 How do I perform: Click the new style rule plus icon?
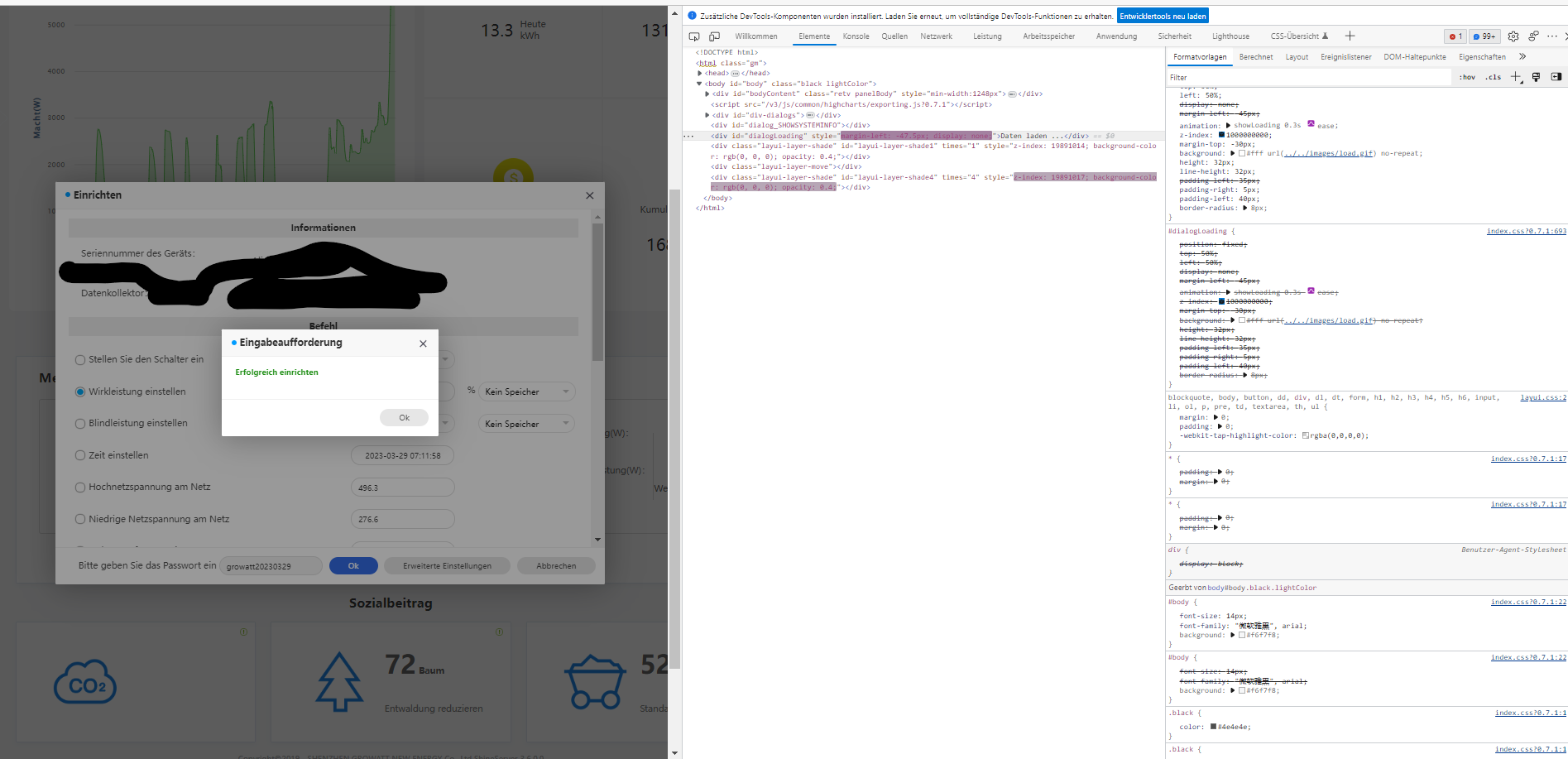click(1516, 77)
